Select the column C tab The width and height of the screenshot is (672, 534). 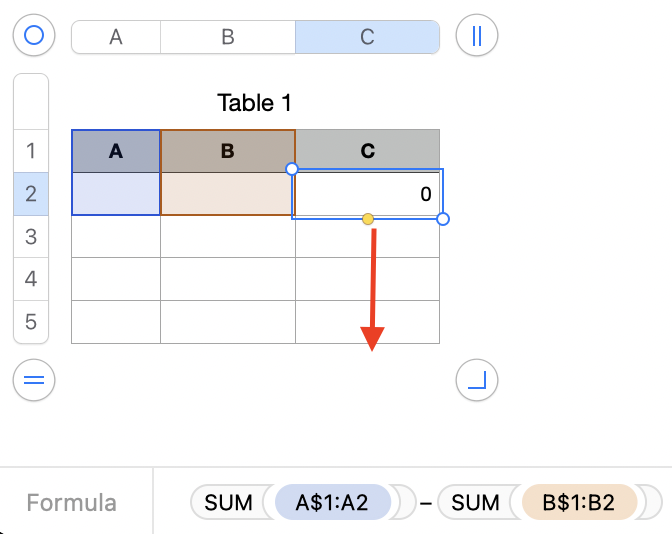pos(367,37)
